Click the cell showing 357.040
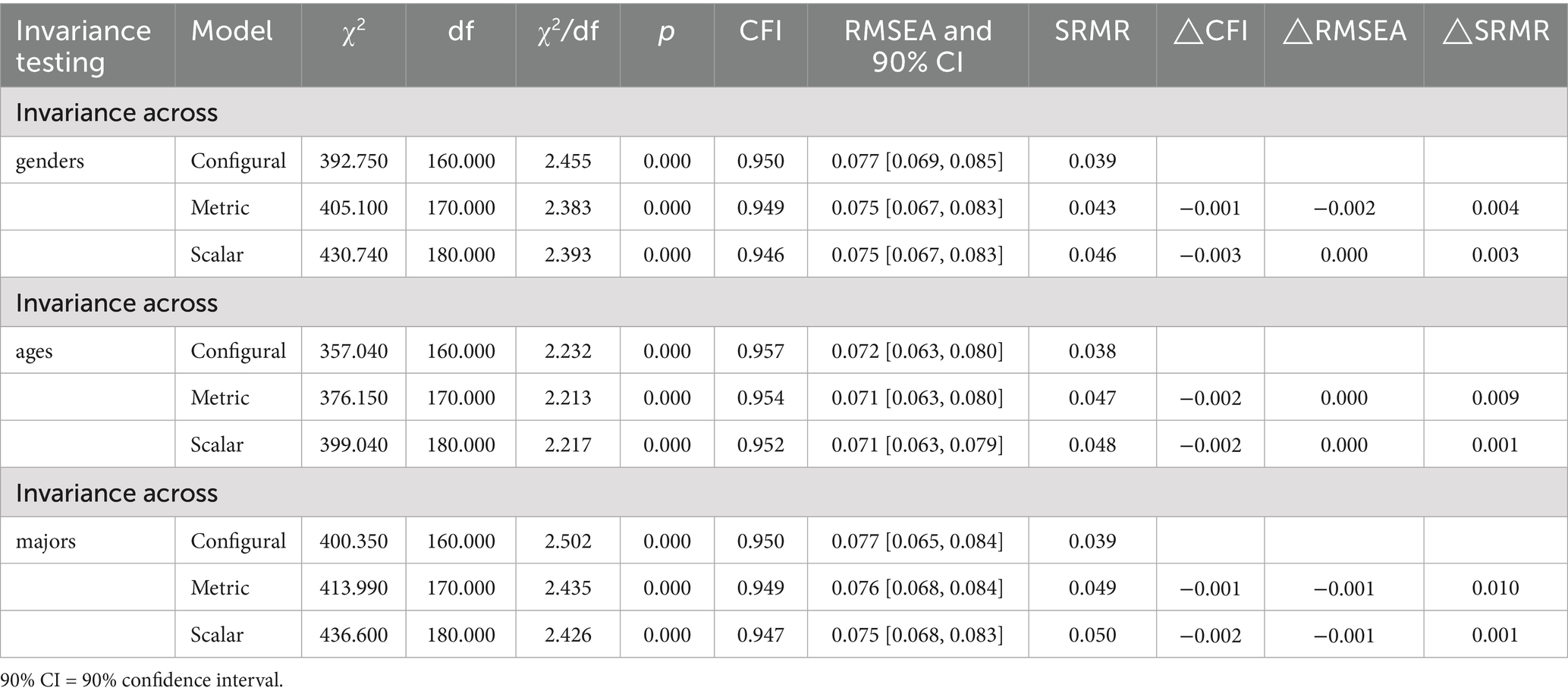This screenshot has width=1568, height=697. coord(354,351)
